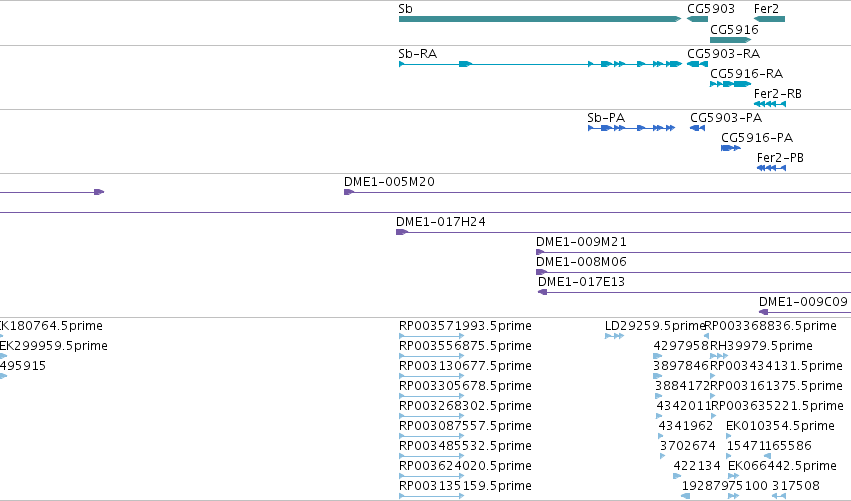Select the Sb-RA transcript glyph
The image size is (851, 501).
[540, 64]
